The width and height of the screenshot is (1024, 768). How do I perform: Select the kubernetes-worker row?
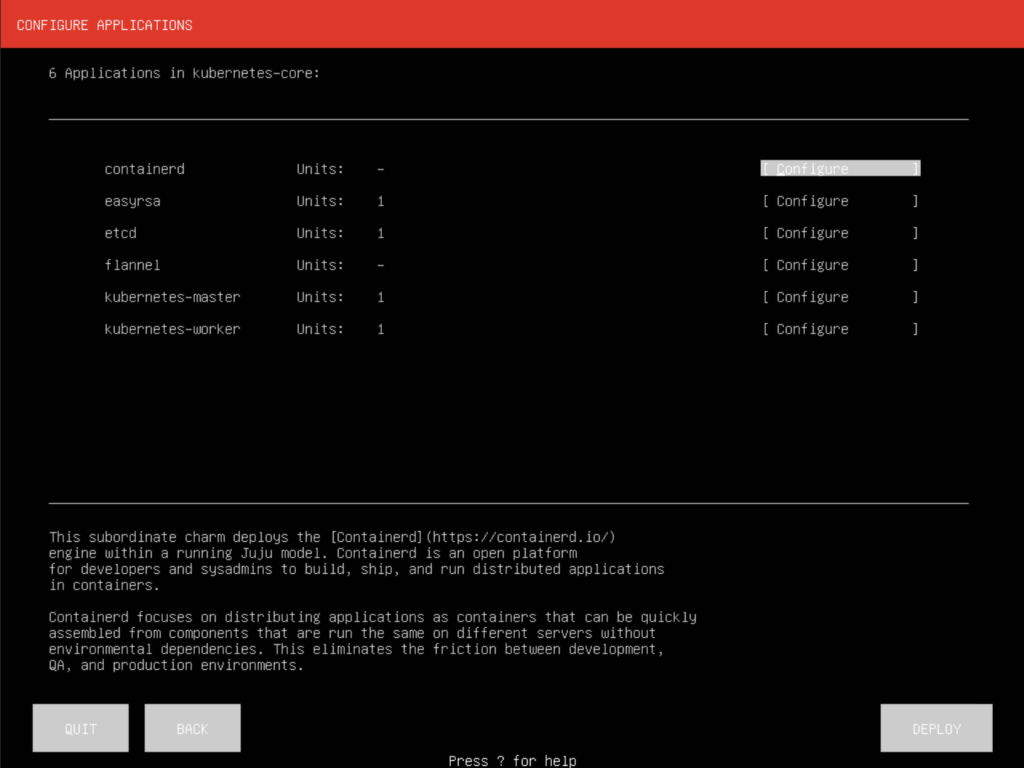pos(172,328)
